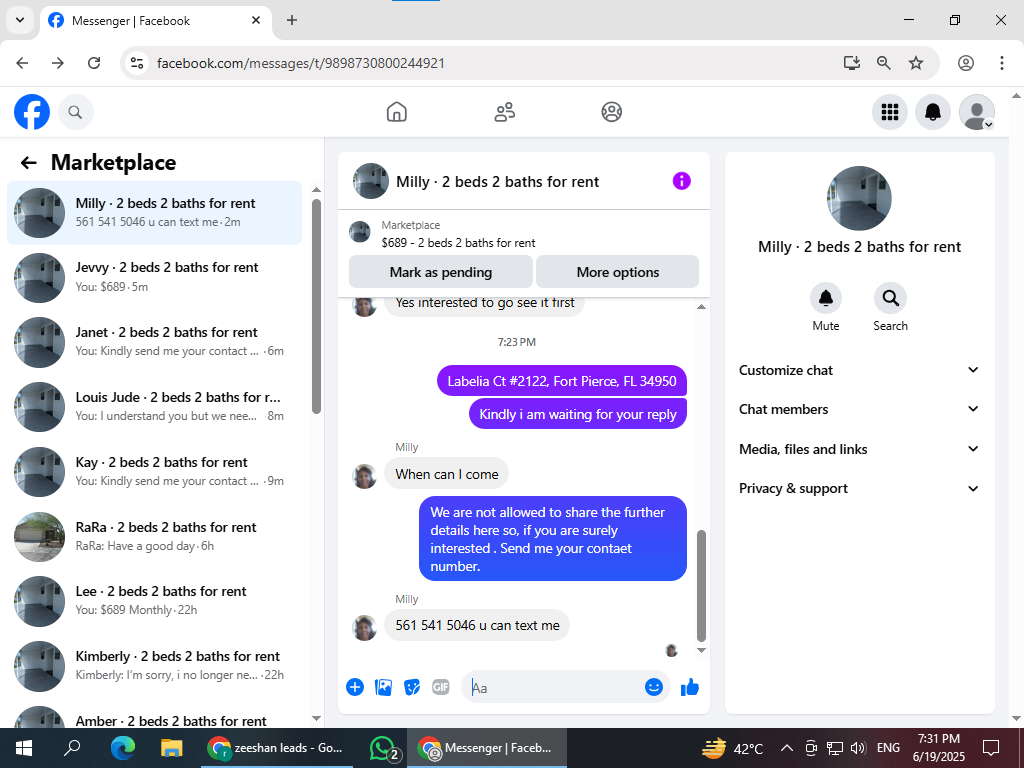Open the Facebook menu grid icon

coord(889,112)
